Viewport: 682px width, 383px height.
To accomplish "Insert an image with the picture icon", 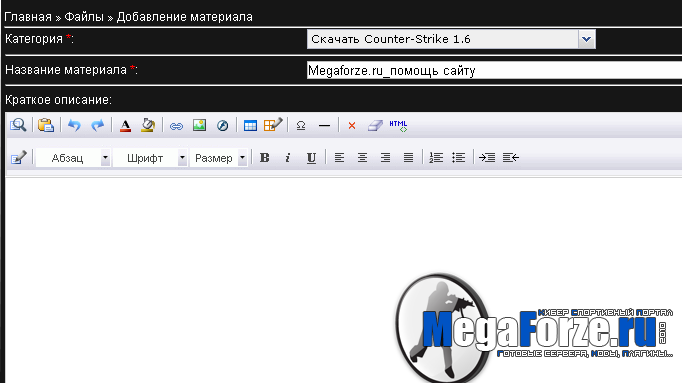I will point(199,125).
